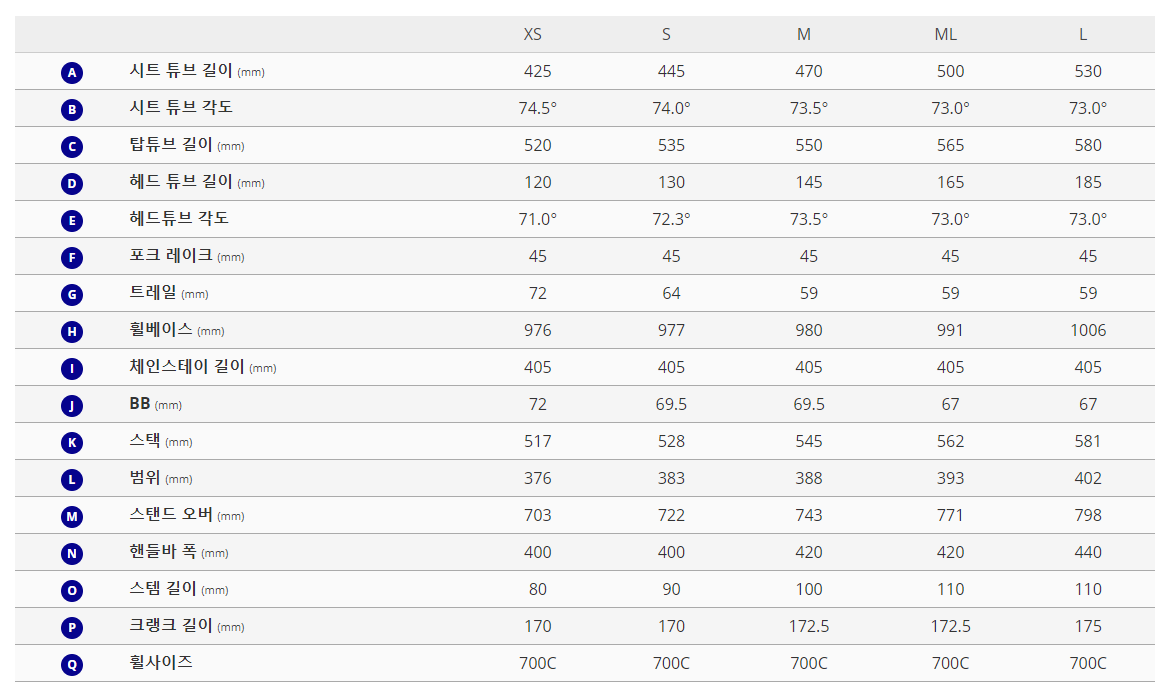Click the XS size column header
1172x698 pixels.
point(533,35)
